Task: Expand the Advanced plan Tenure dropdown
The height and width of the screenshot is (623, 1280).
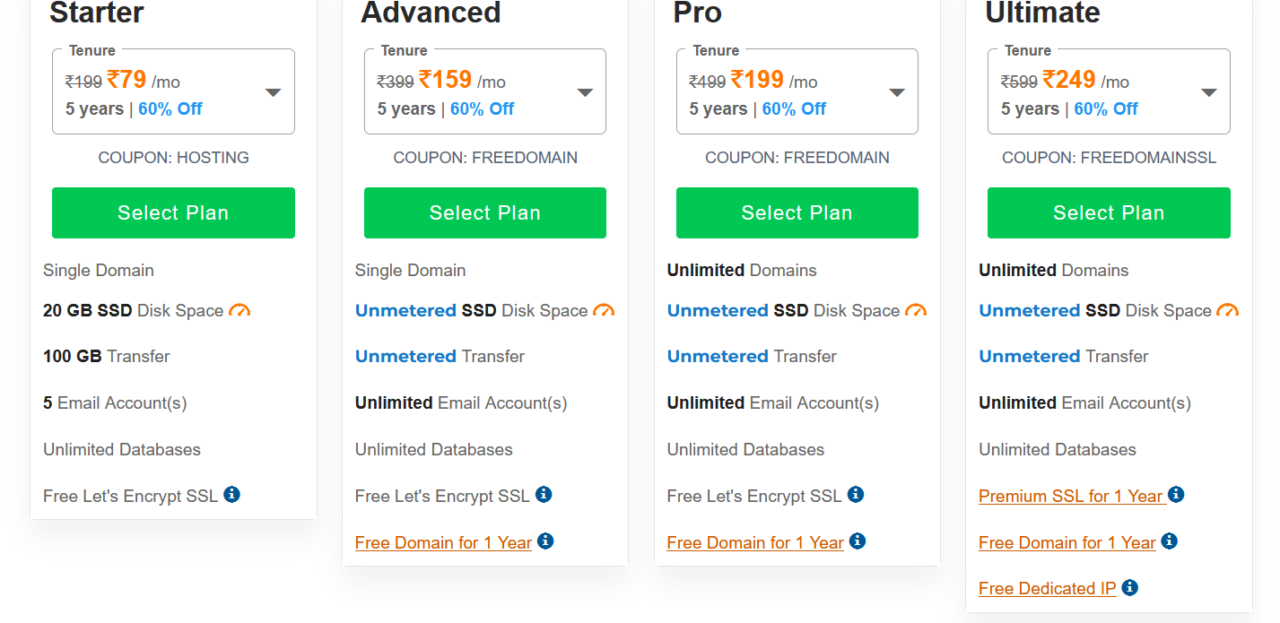Action: click(x=485, y=93)
